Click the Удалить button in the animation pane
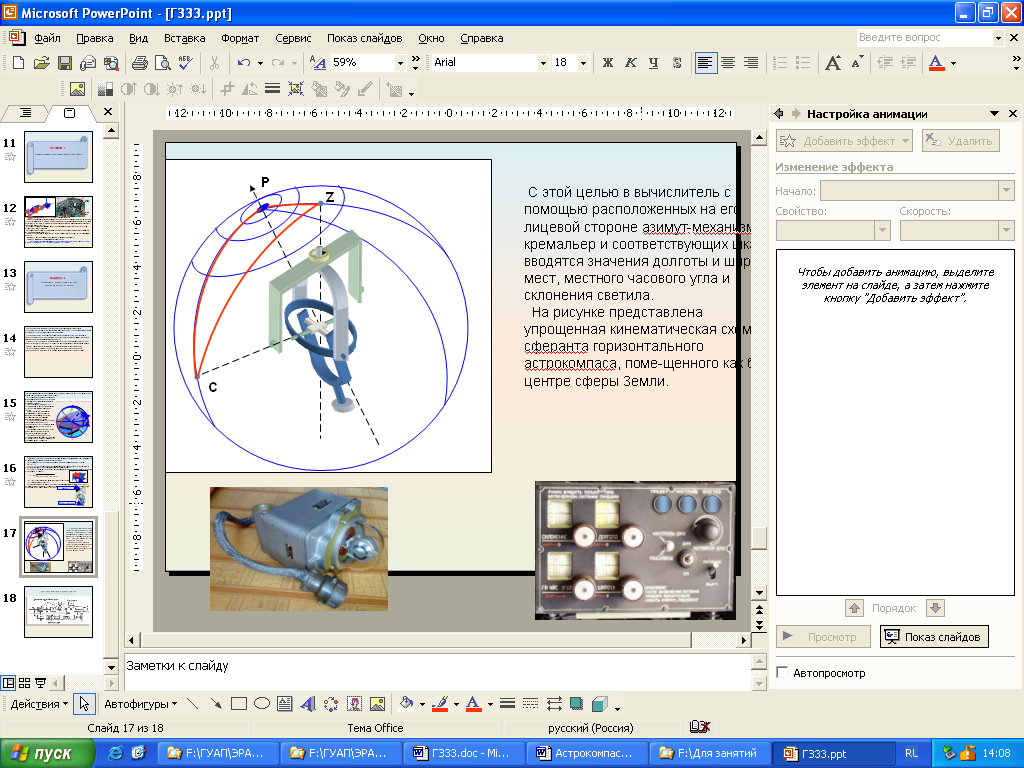Viewport: 1024px width, 768px height. tap(961, 140)
